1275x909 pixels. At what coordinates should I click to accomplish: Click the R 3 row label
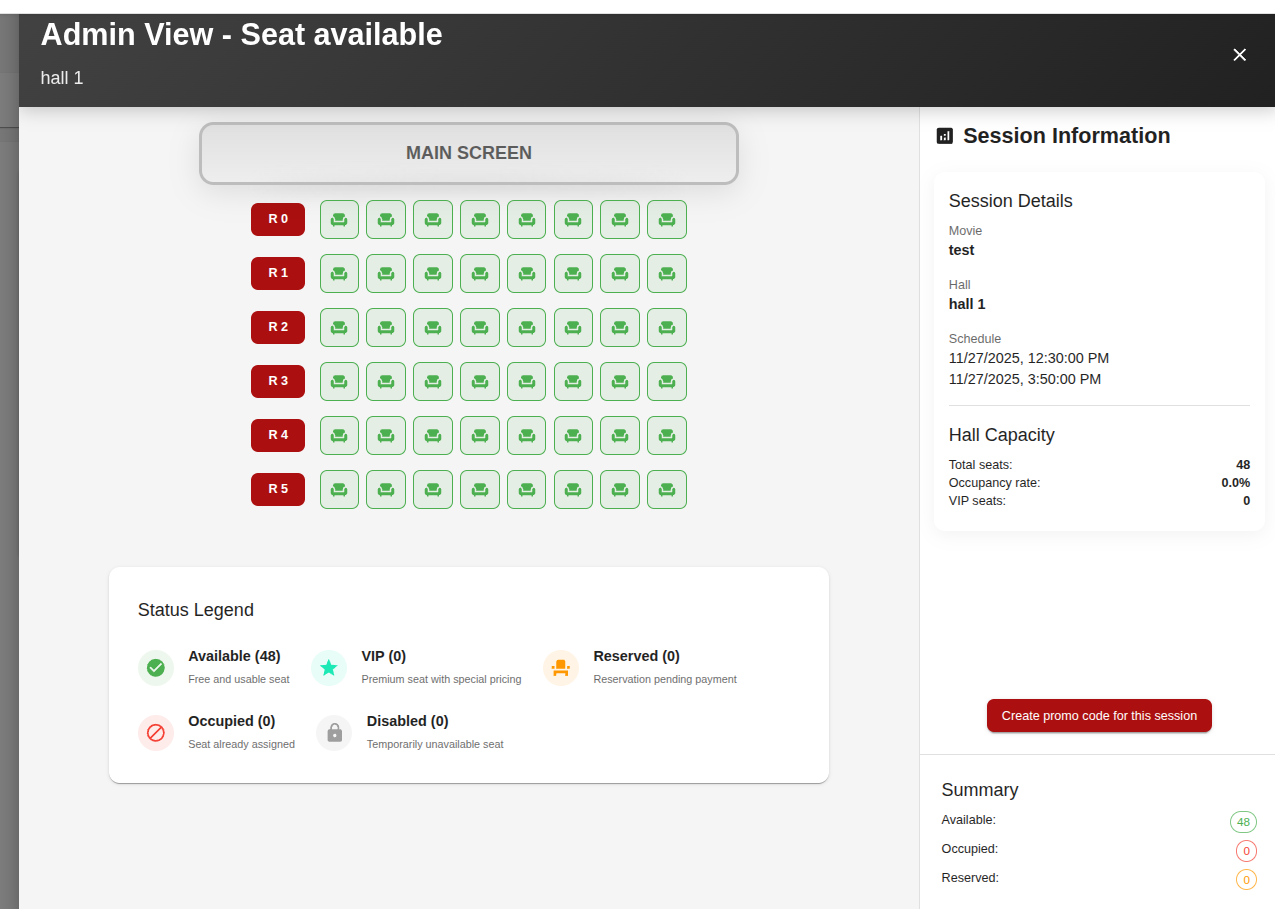click(x=278, y=381)
